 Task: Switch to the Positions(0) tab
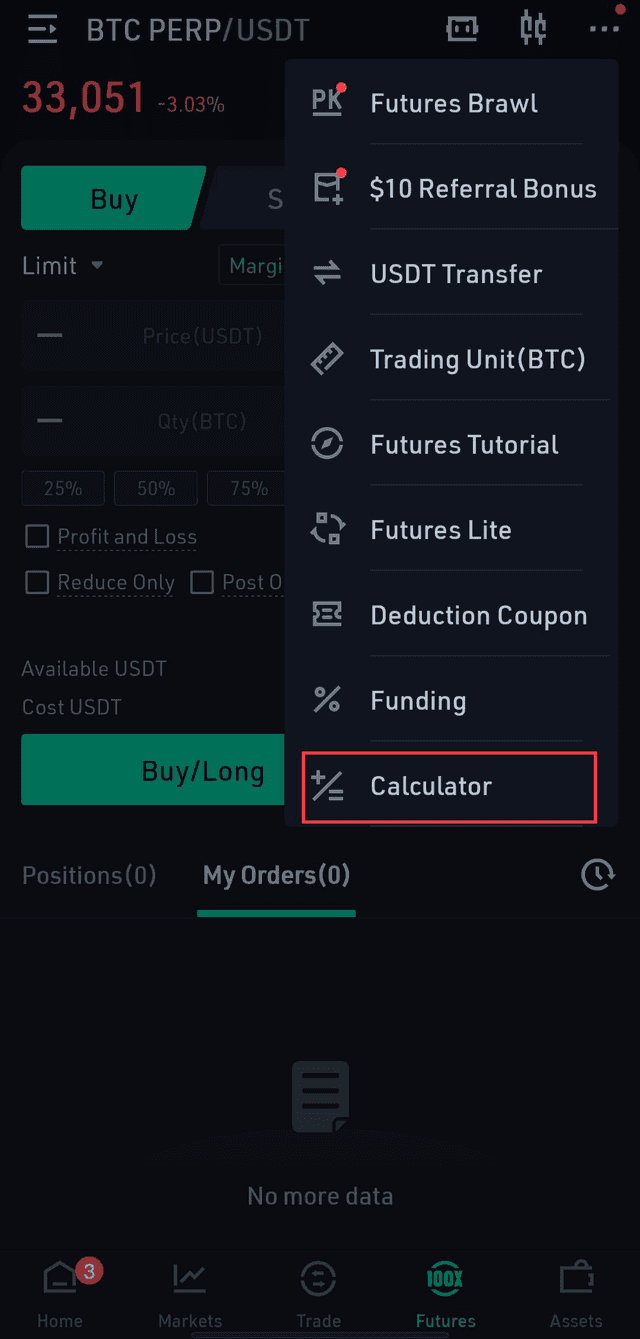click(x=89, y=876)
